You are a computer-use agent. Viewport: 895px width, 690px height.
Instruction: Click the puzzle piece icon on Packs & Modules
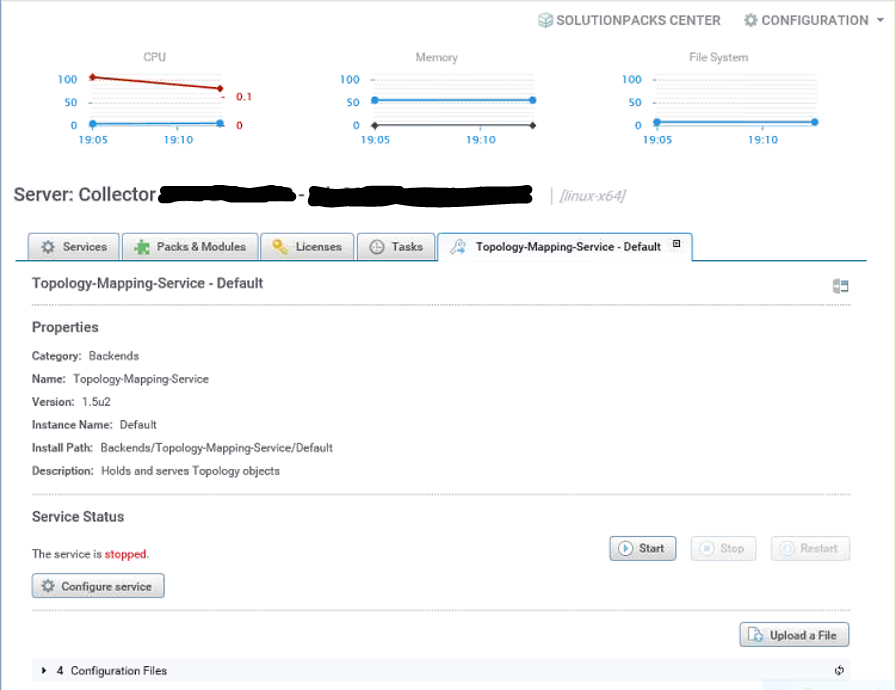coord(142,247)
